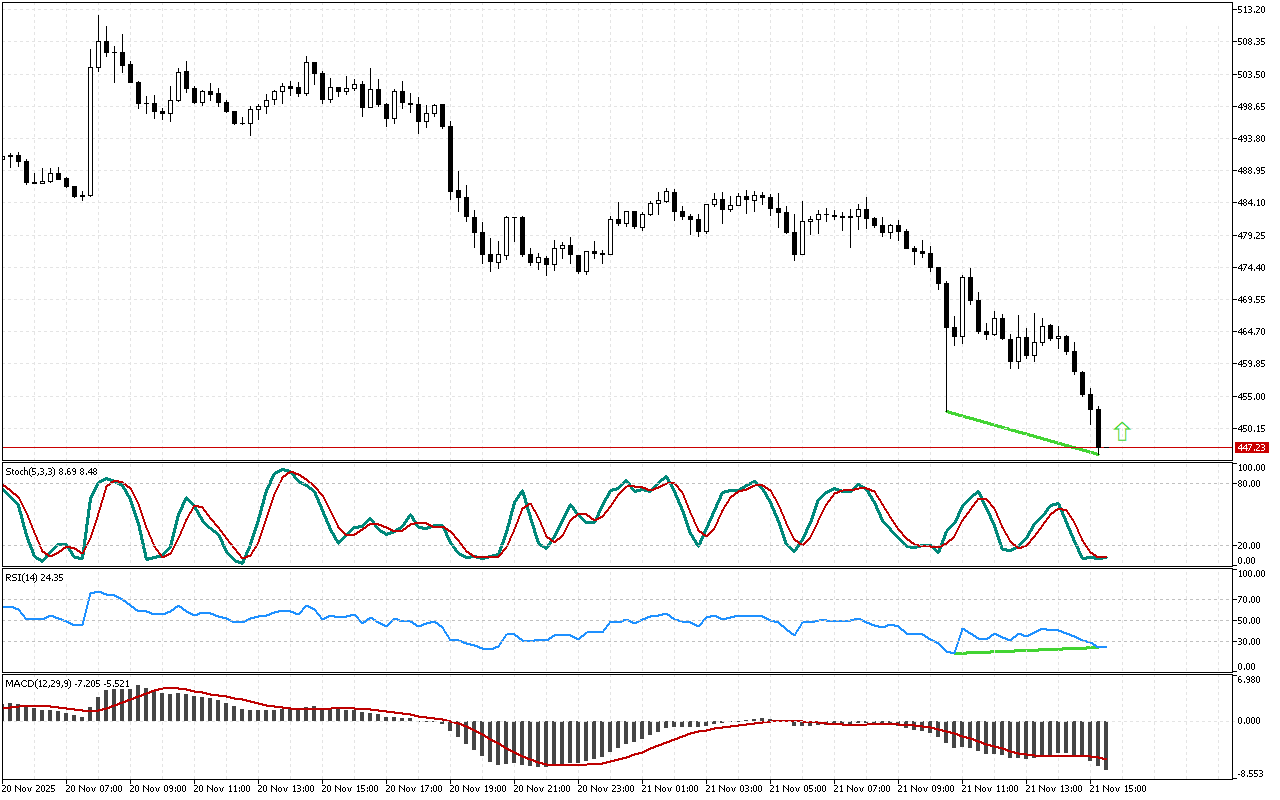Select the green trendline in the RSI panel
Viewport: 1280px width, 800px height.
1030,650
